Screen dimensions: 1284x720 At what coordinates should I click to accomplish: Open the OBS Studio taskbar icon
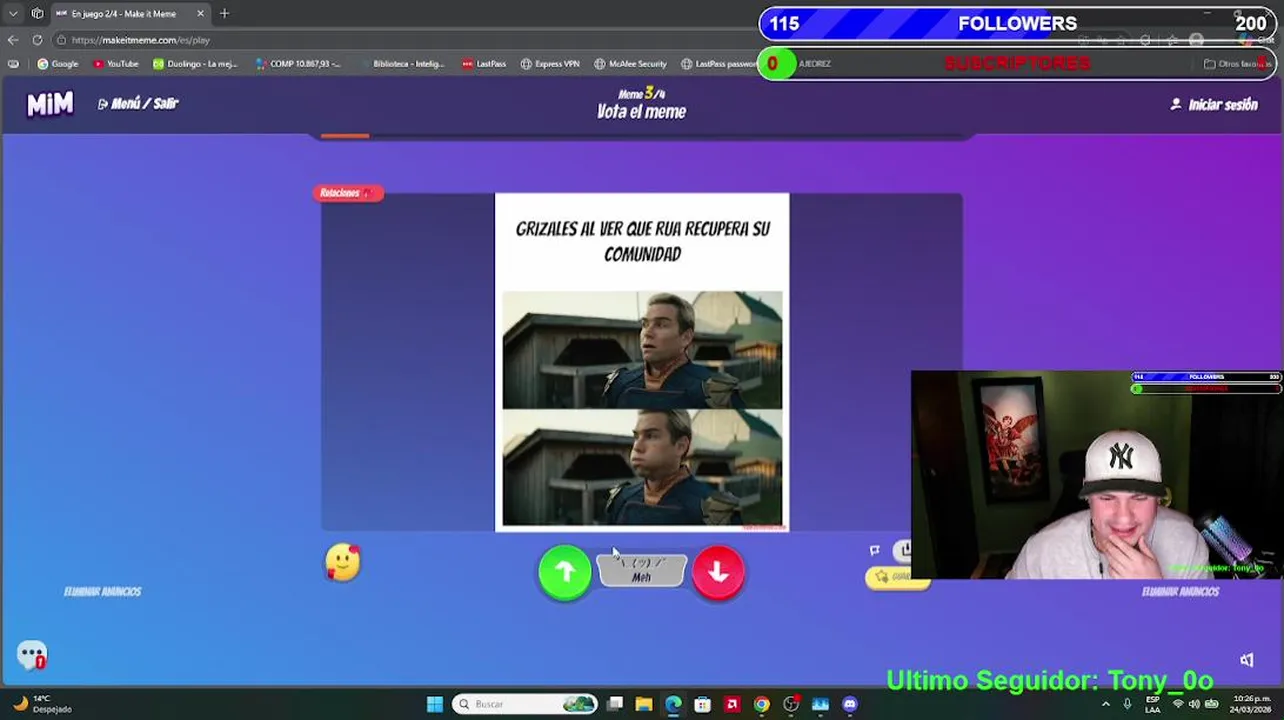791,704
